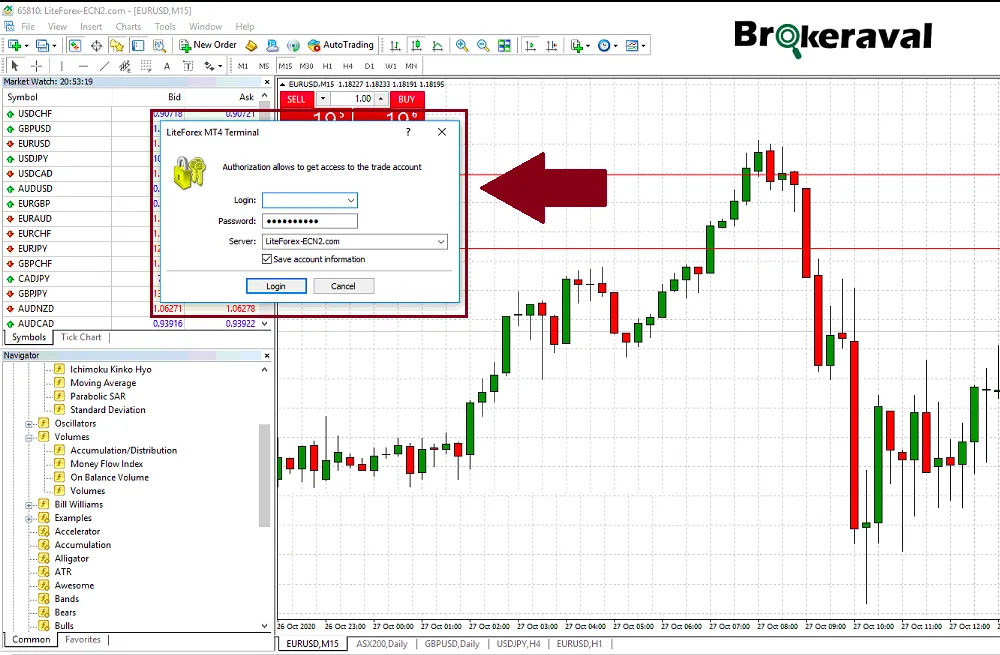Select Money Flow Index indicator

(x=106, y=464)
